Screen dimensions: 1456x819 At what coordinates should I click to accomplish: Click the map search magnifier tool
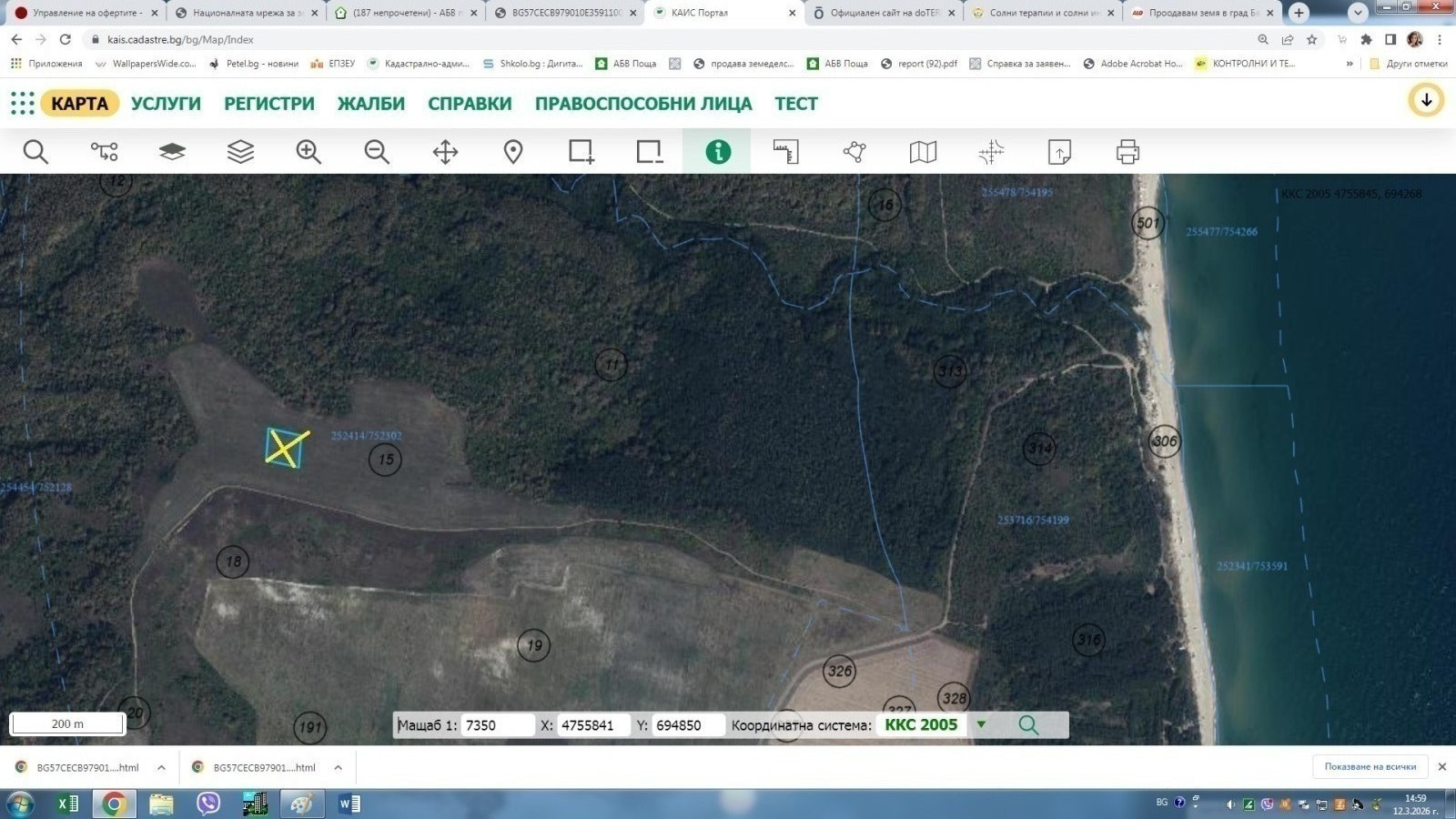(35, 152)
